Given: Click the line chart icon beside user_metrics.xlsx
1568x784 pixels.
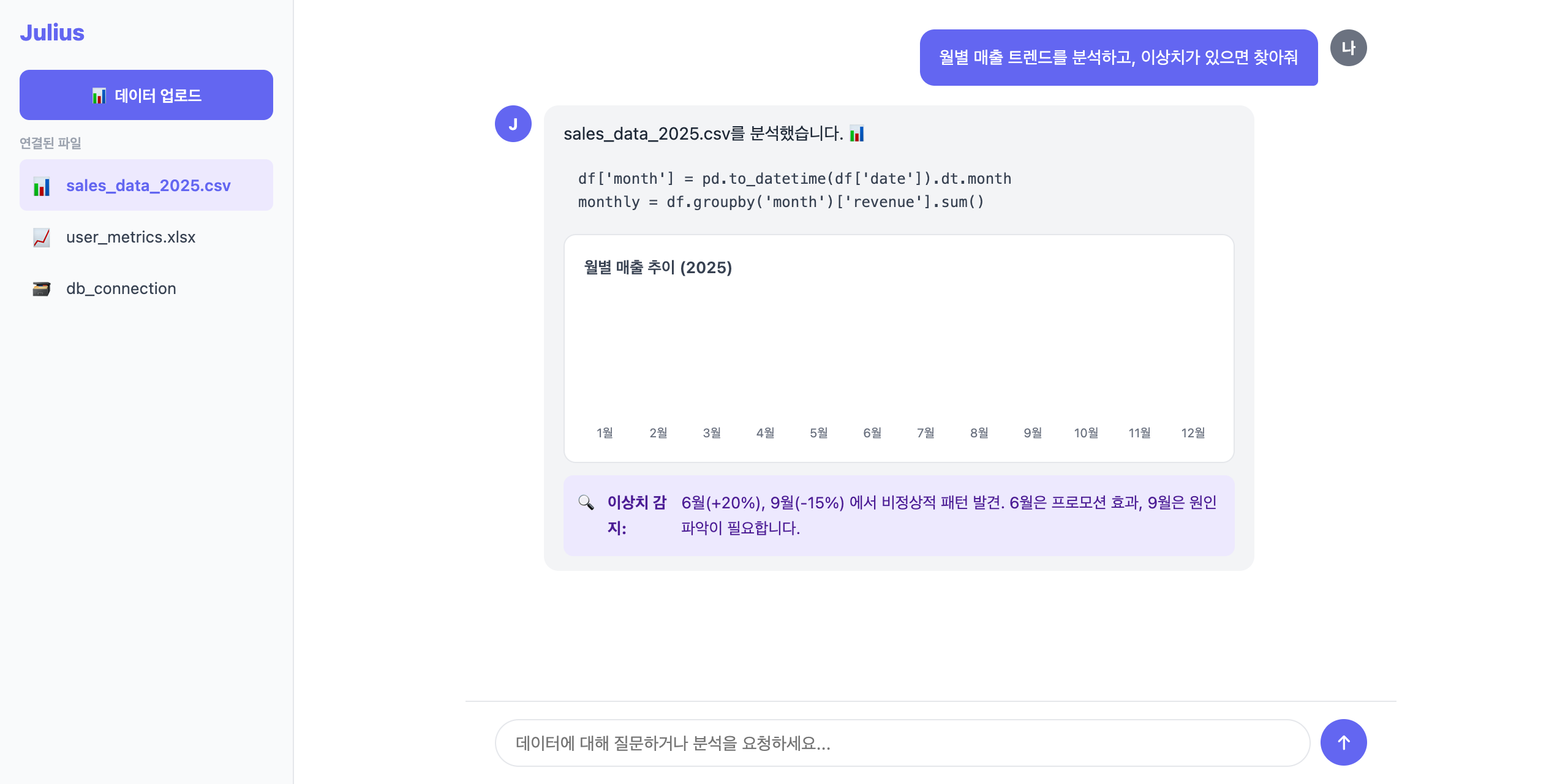Looking at the screenshot, I should tap(42, 238).
